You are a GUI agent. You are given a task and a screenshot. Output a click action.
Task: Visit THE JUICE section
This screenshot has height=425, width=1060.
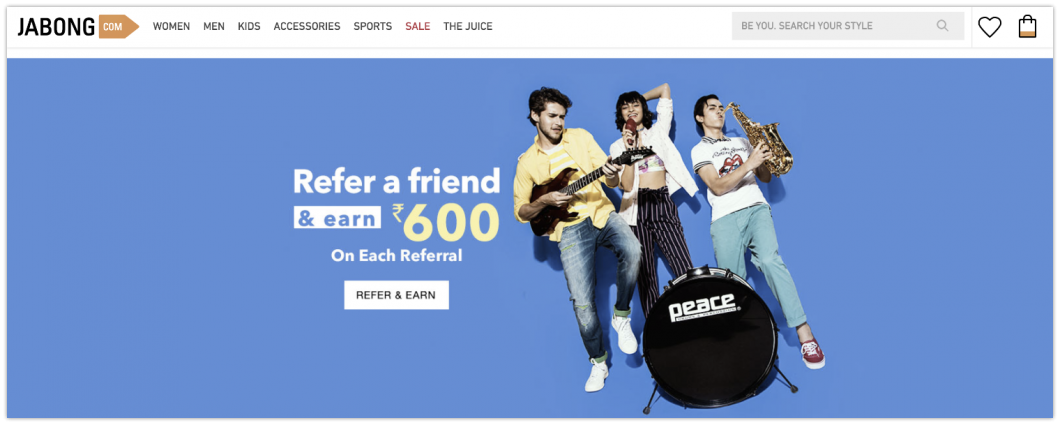click(468, 26)
